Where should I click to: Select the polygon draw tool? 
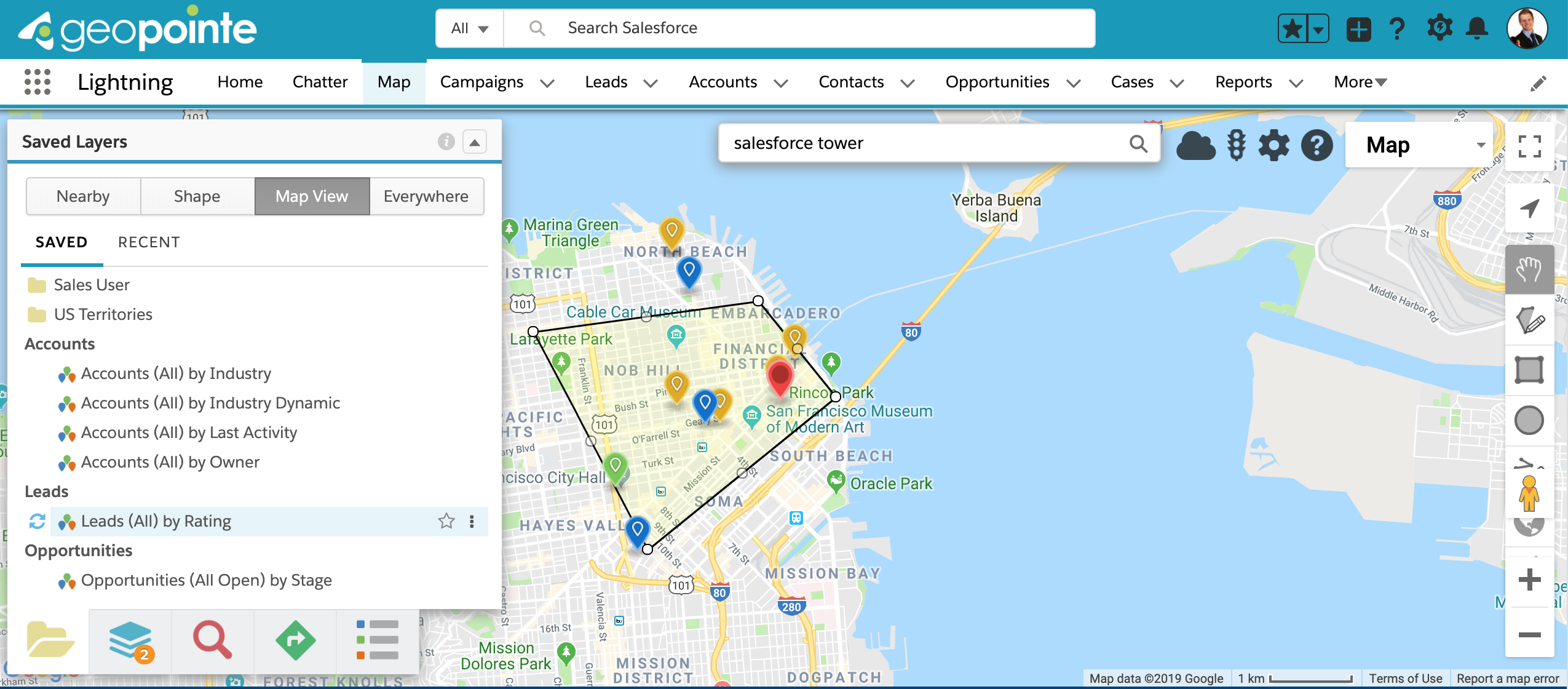pyautogui.click(x=1529, y=321)
